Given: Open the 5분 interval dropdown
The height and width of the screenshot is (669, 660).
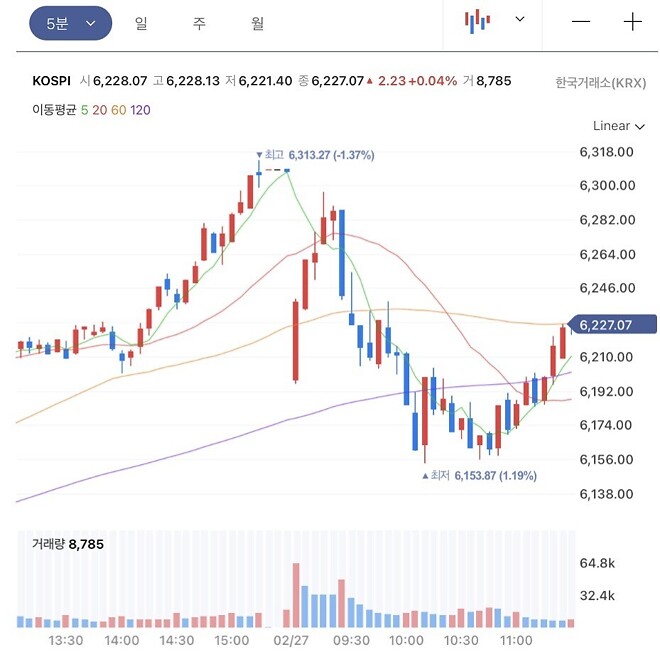Looking at the screenshot, I should pyautogui.click(x=70, y=23).
